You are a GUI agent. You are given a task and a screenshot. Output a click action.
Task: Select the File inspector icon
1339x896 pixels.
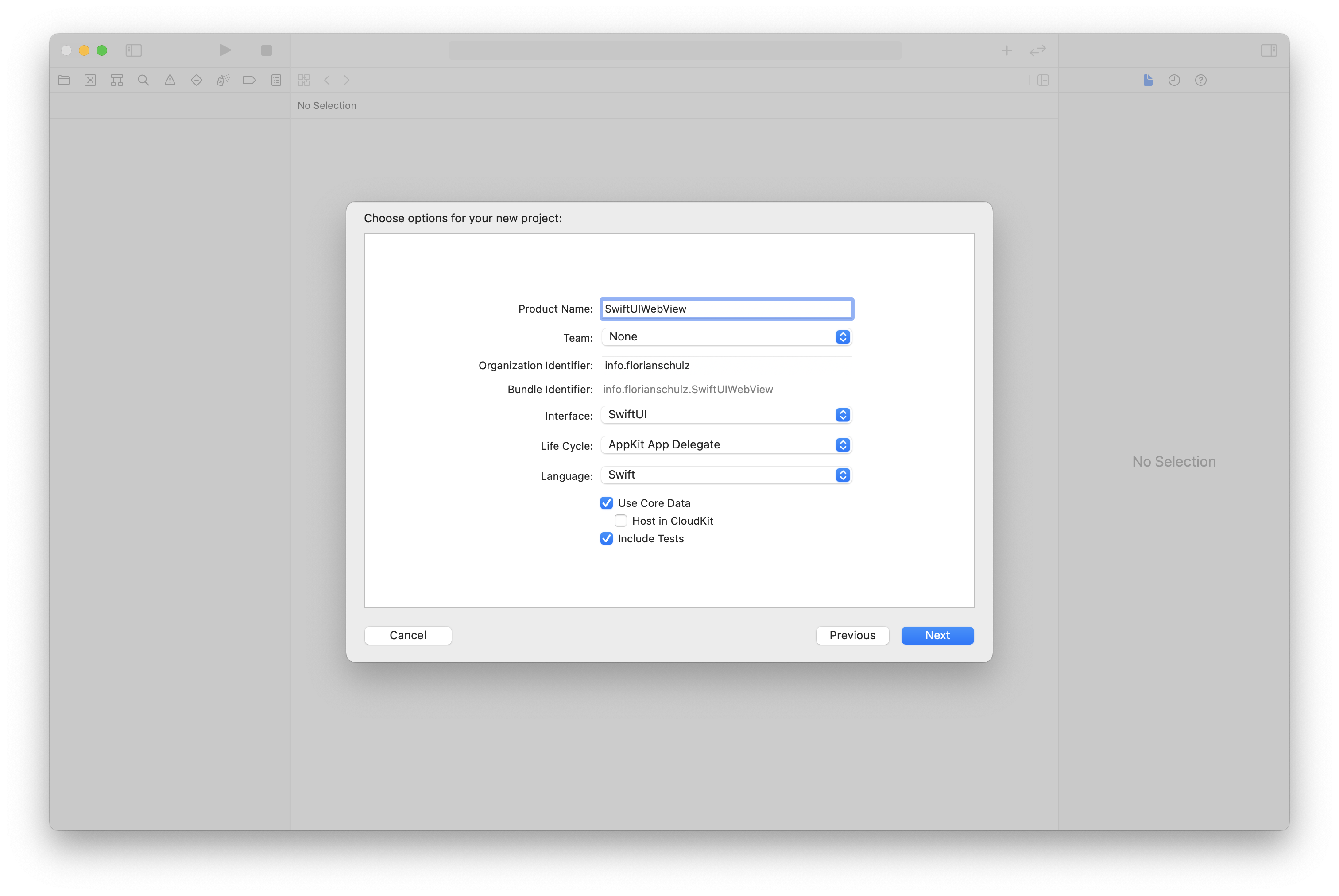(x=1148, y=80)
